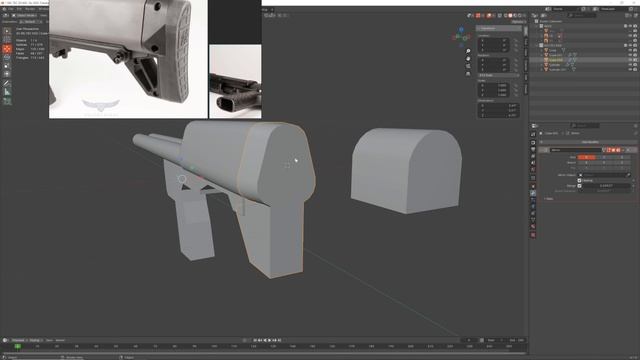
Task: Toggle Bisect X button in Mirror modifier
Action: coord(586,162)
